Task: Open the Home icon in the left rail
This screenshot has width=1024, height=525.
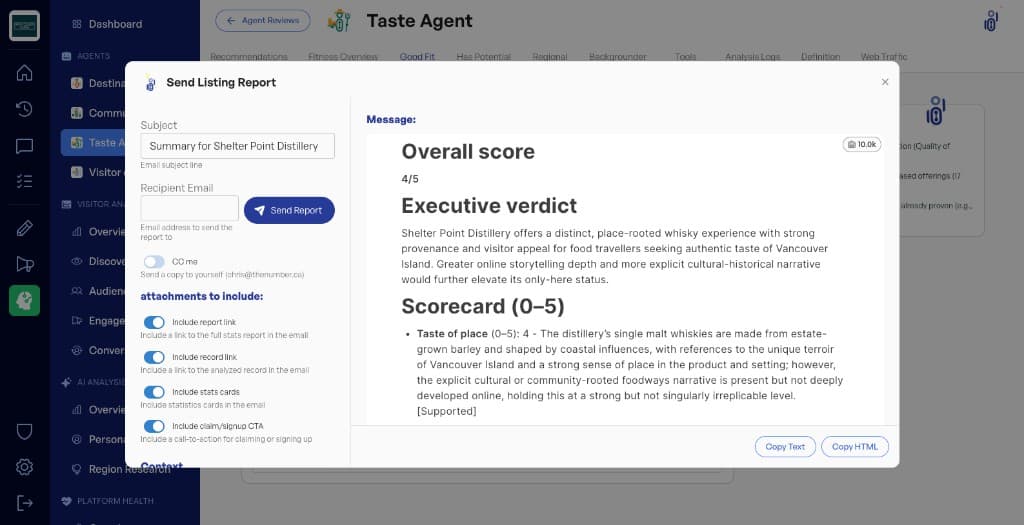Action: coord(24,72)
